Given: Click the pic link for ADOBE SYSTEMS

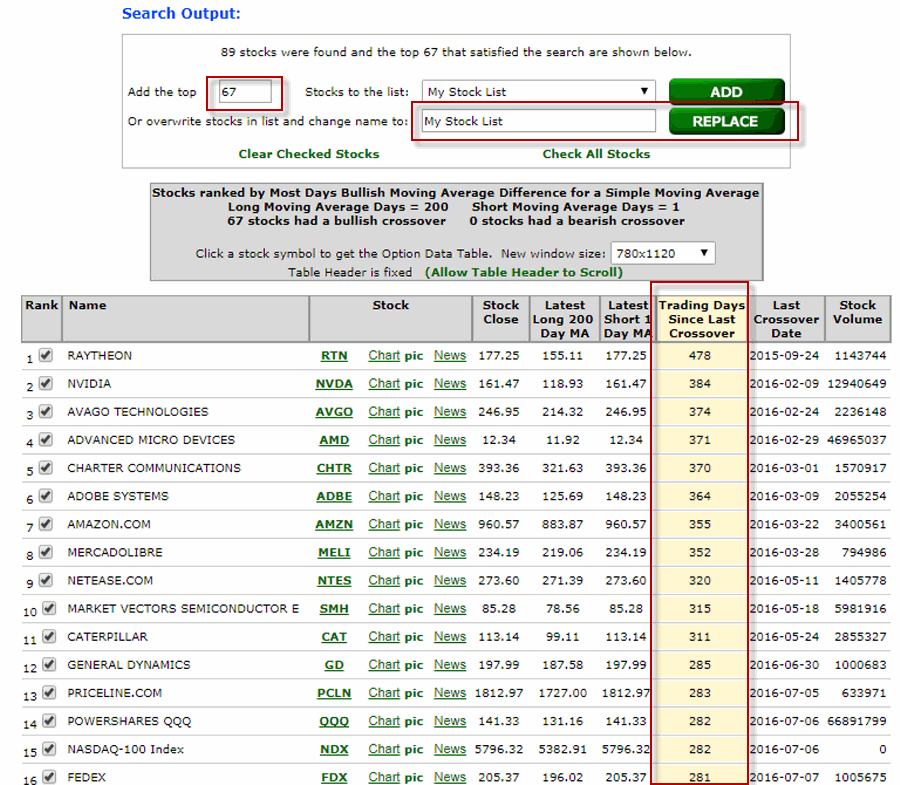Looking at the screenshot, I should [x=413, y=497].
